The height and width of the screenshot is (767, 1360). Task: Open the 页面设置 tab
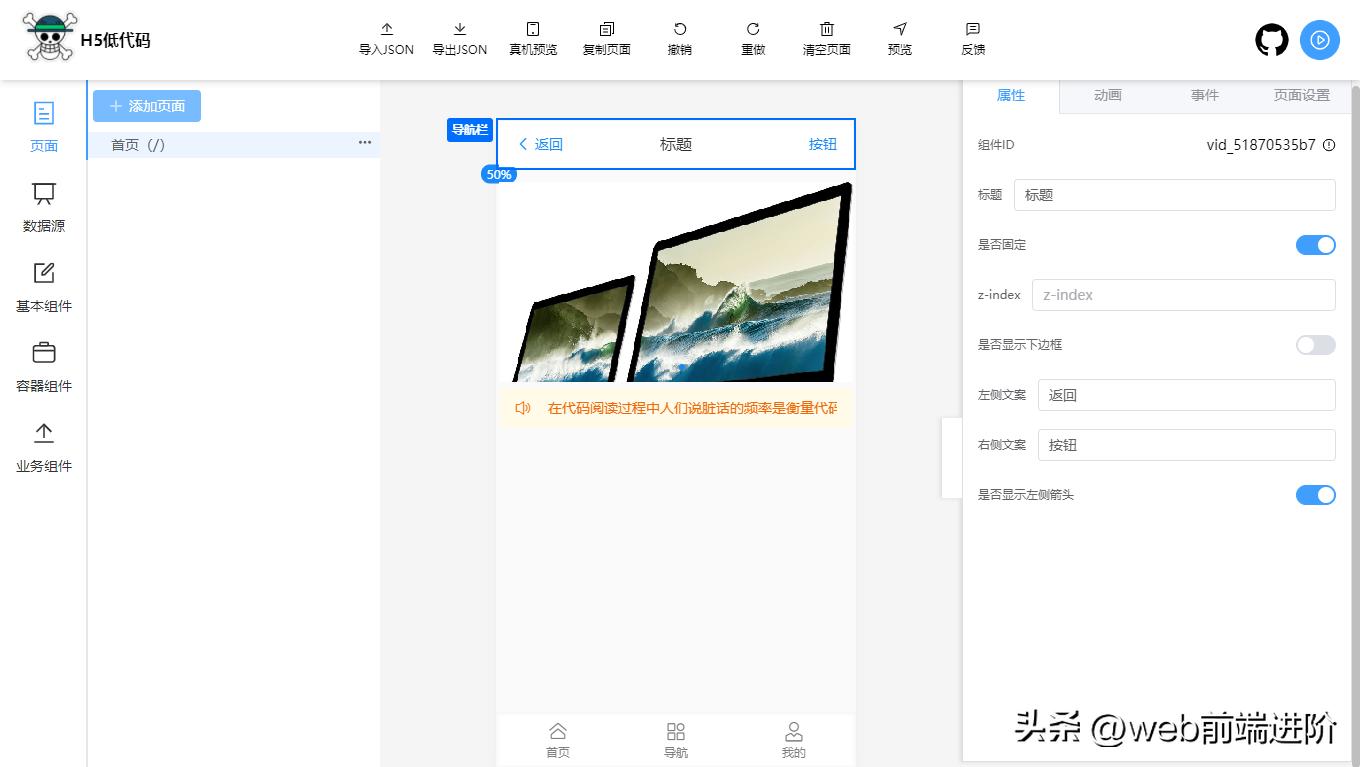coord(1303,95)
